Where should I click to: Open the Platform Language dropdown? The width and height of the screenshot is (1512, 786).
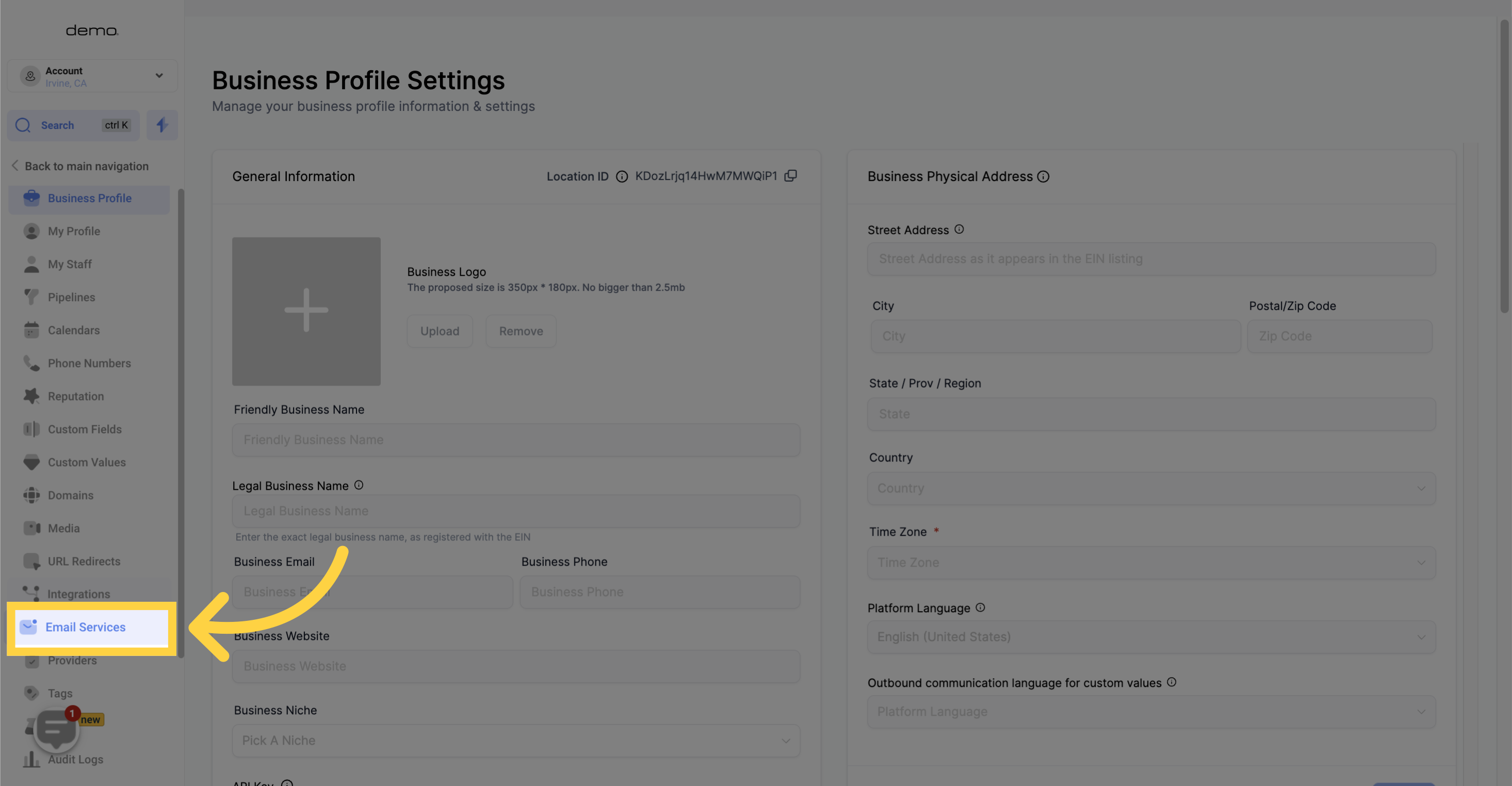(1151, 637)
